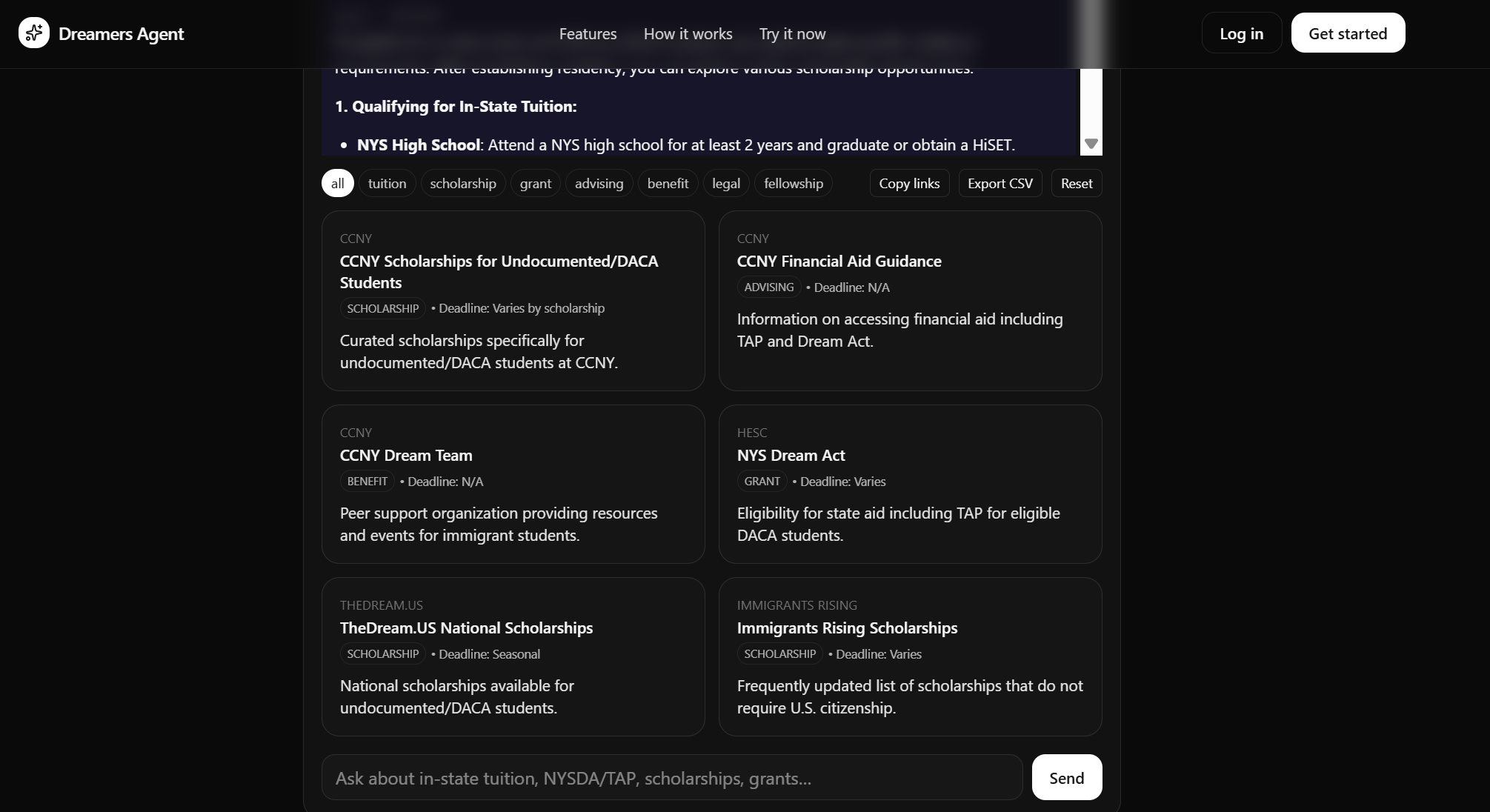Filter results by tuition
Viewport: 1490px width, 812px height.
tap(387, 184)
